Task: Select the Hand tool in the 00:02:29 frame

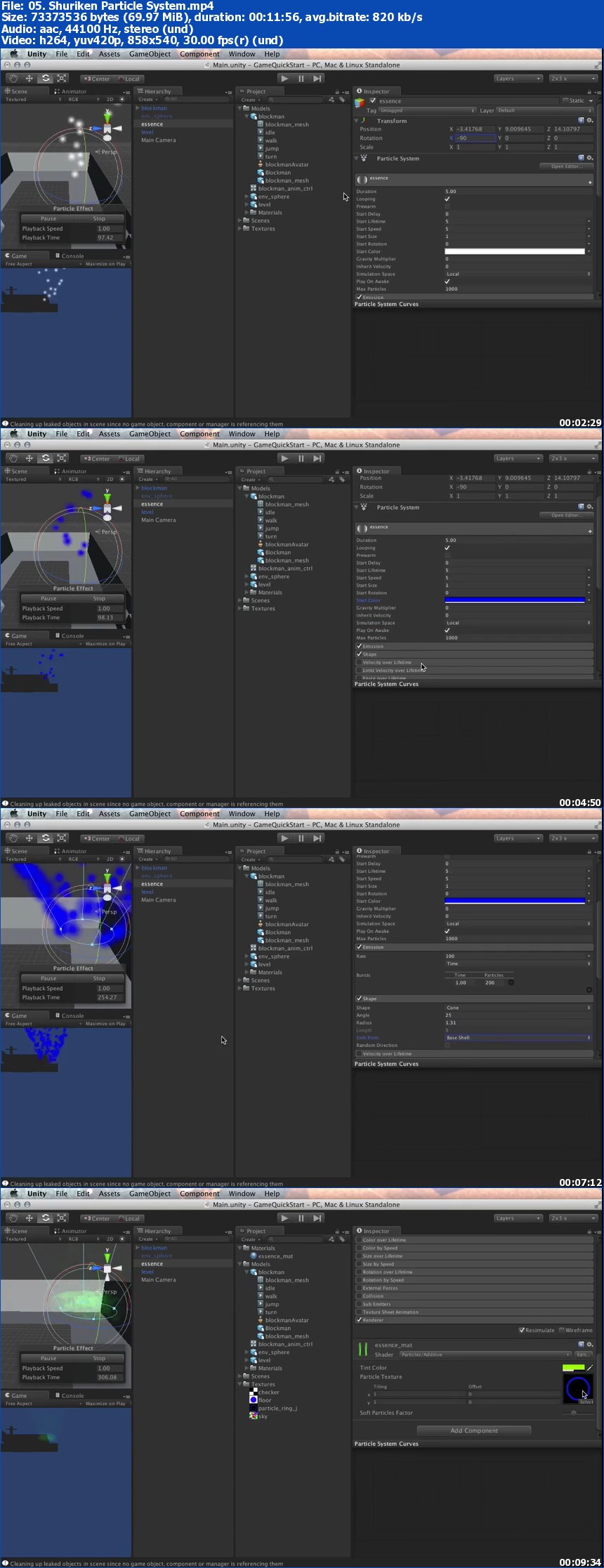Action: click(x=13, y=79)
